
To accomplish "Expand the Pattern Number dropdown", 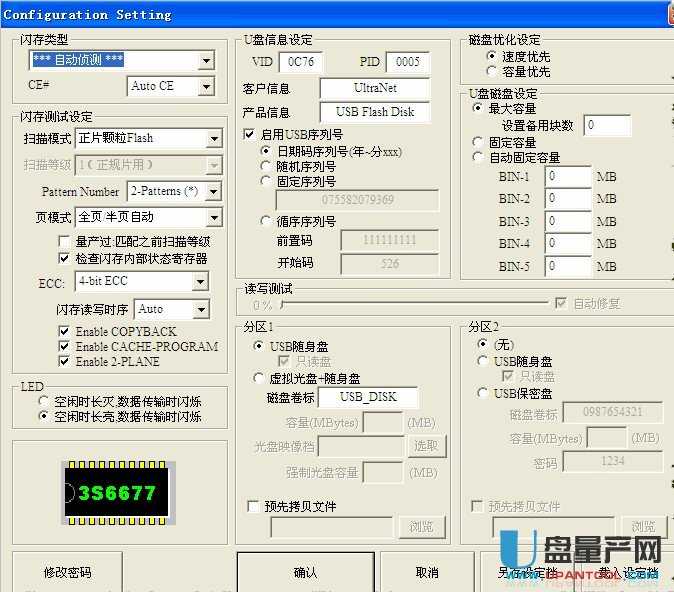I will [x=214, y=191].
